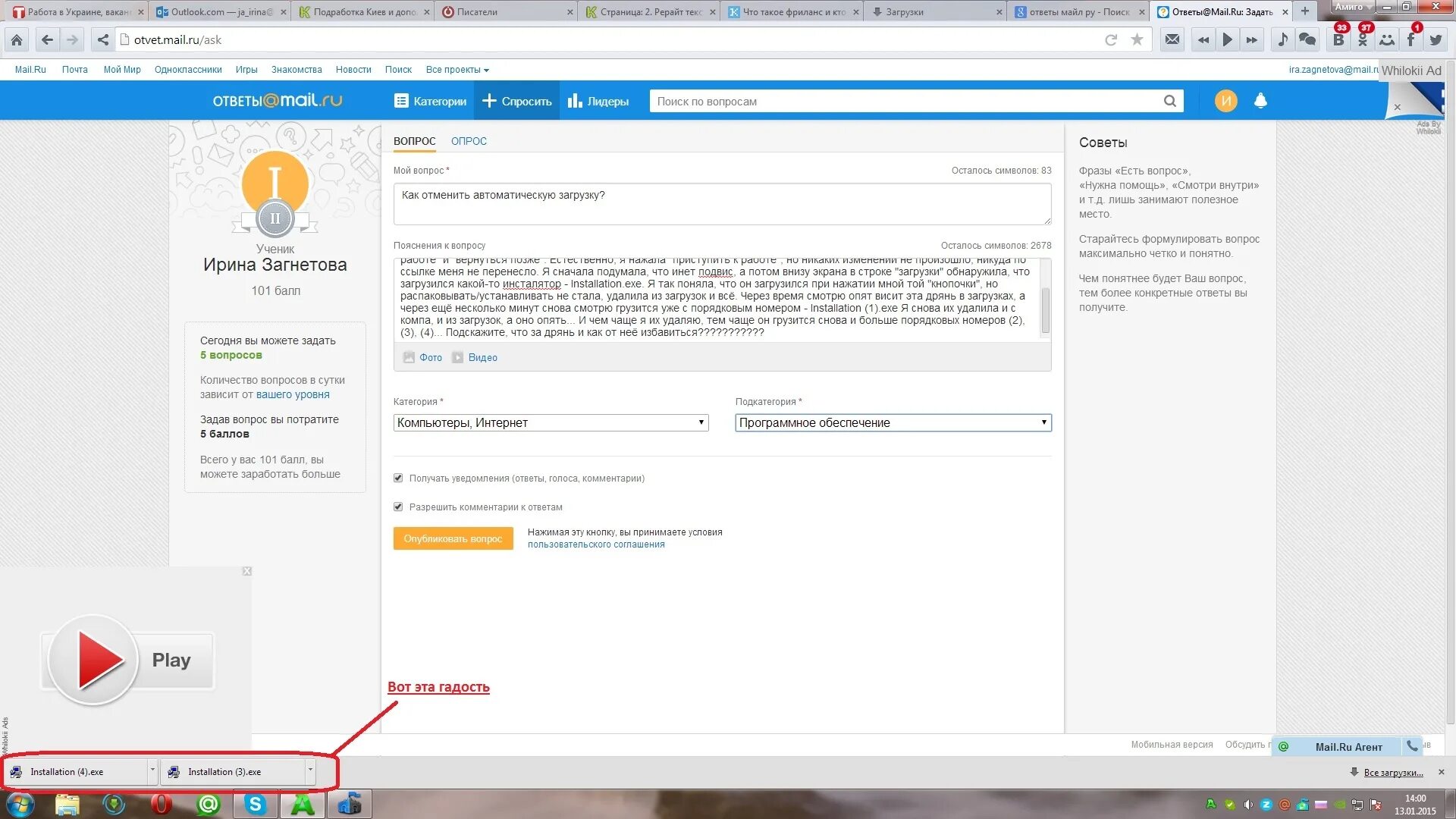Screen dimensions: 1456x819
Task: Open Почта top link
Action: point(74,70)
